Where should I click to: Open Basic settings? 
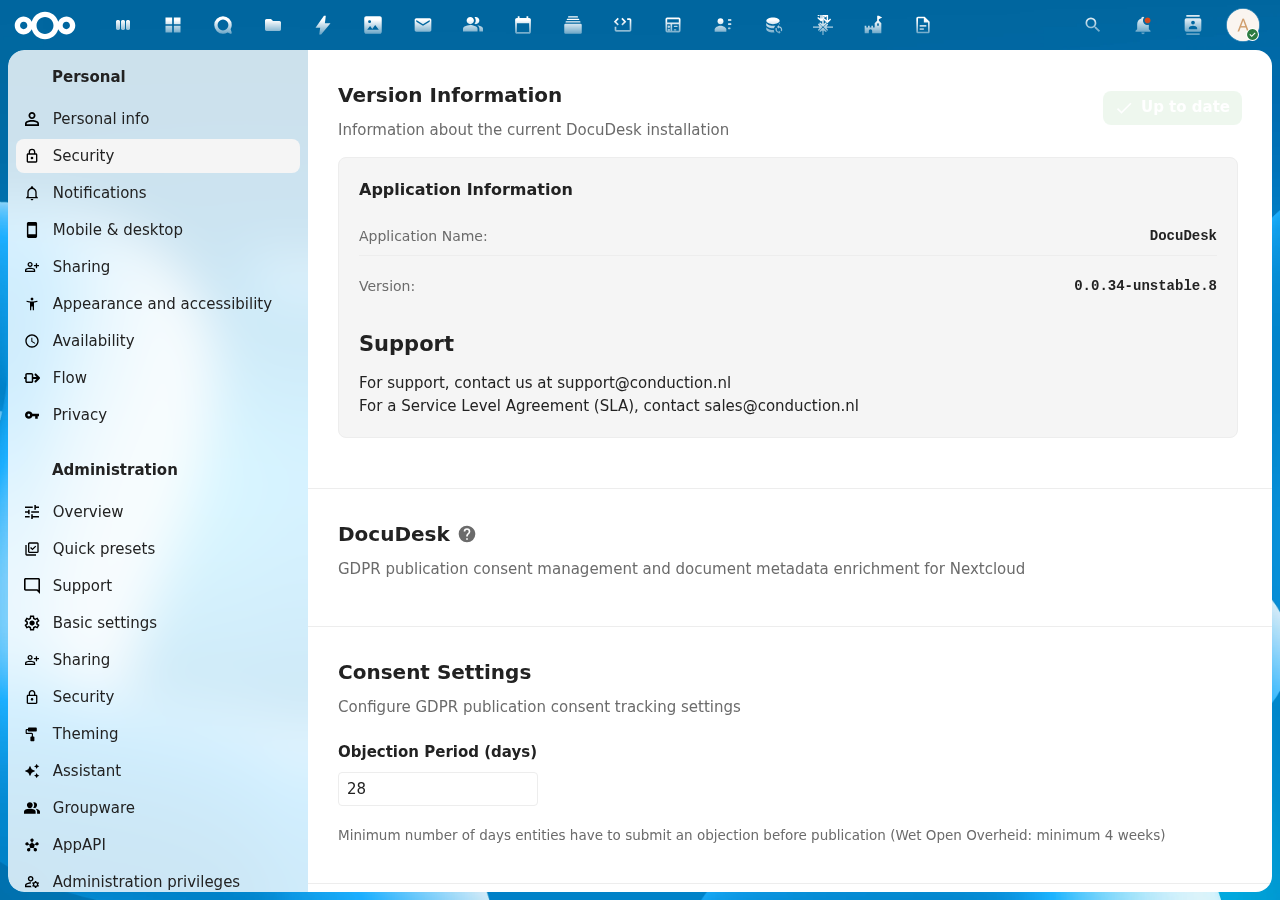158,623
